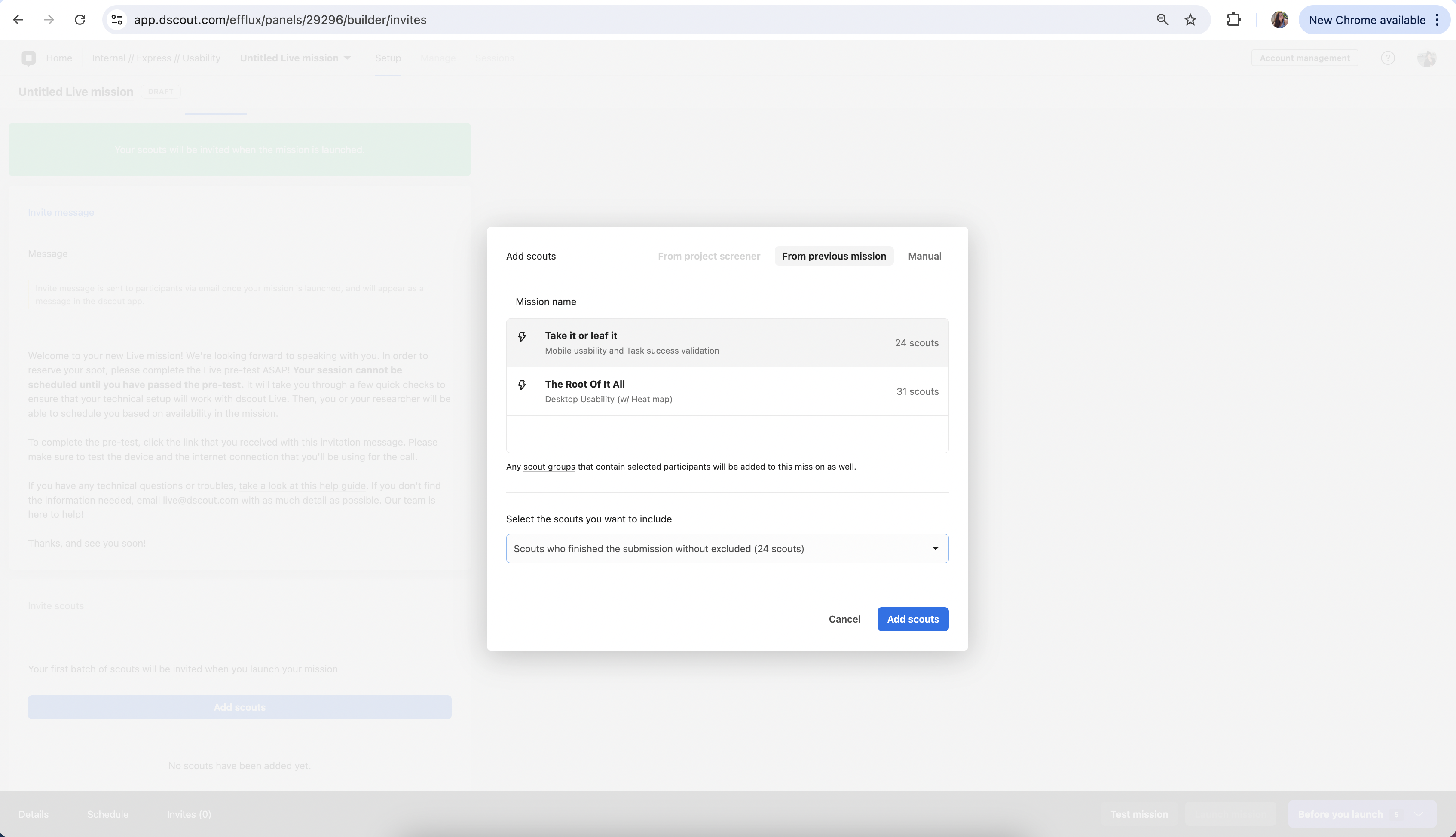Click Desktop Usability (w/ Heat map) subtitle

click(608, 400)
